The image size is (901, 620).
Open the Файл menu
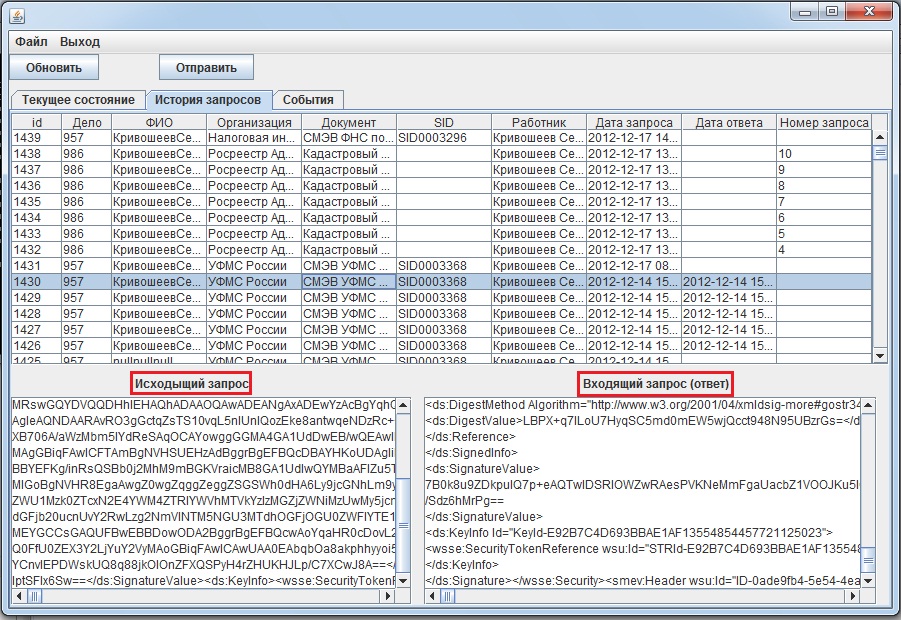[31, 42]
